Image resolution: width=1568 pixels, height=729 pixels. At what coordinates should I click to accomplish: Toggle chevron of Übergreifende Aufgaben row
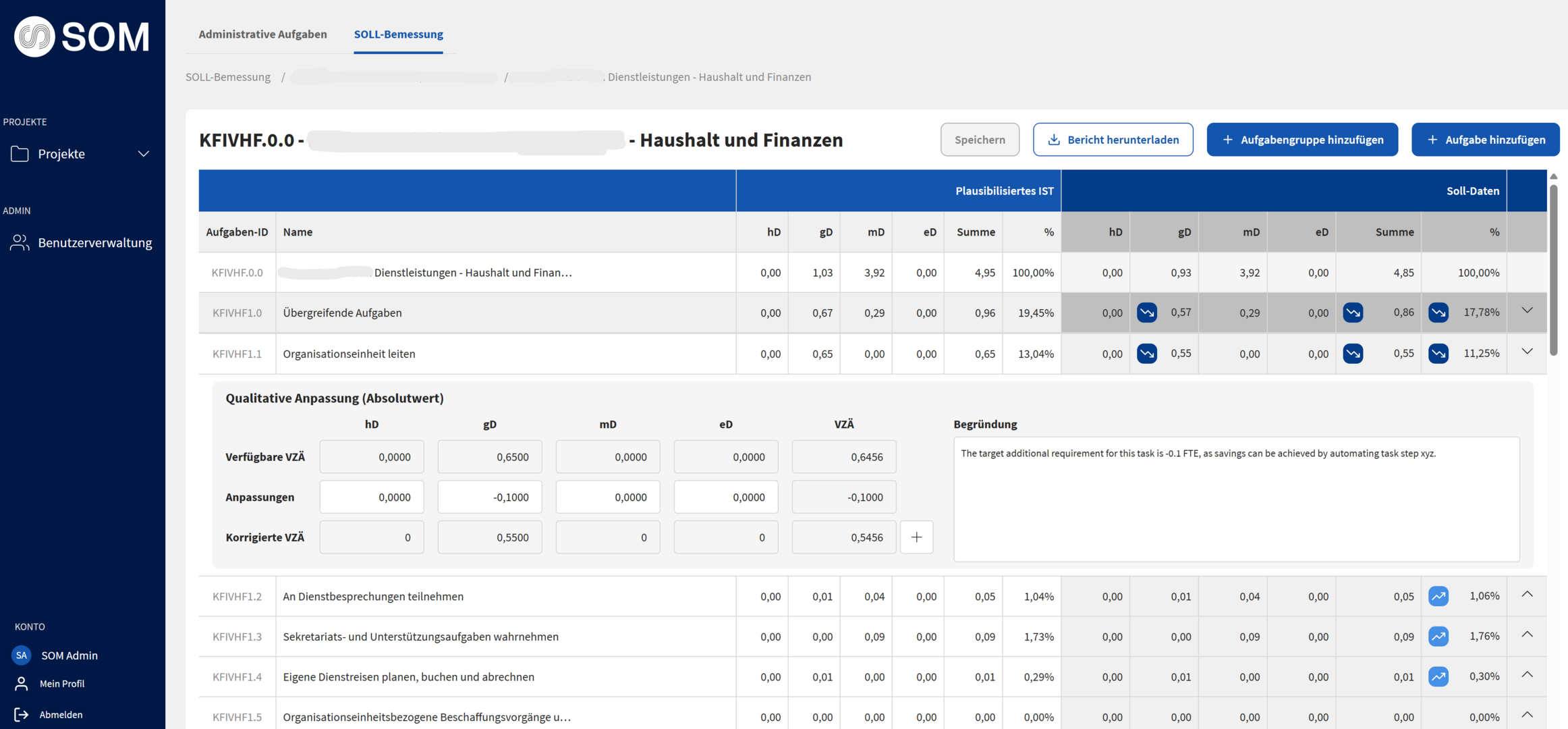pyautogui.click(x=1527, y=310)
